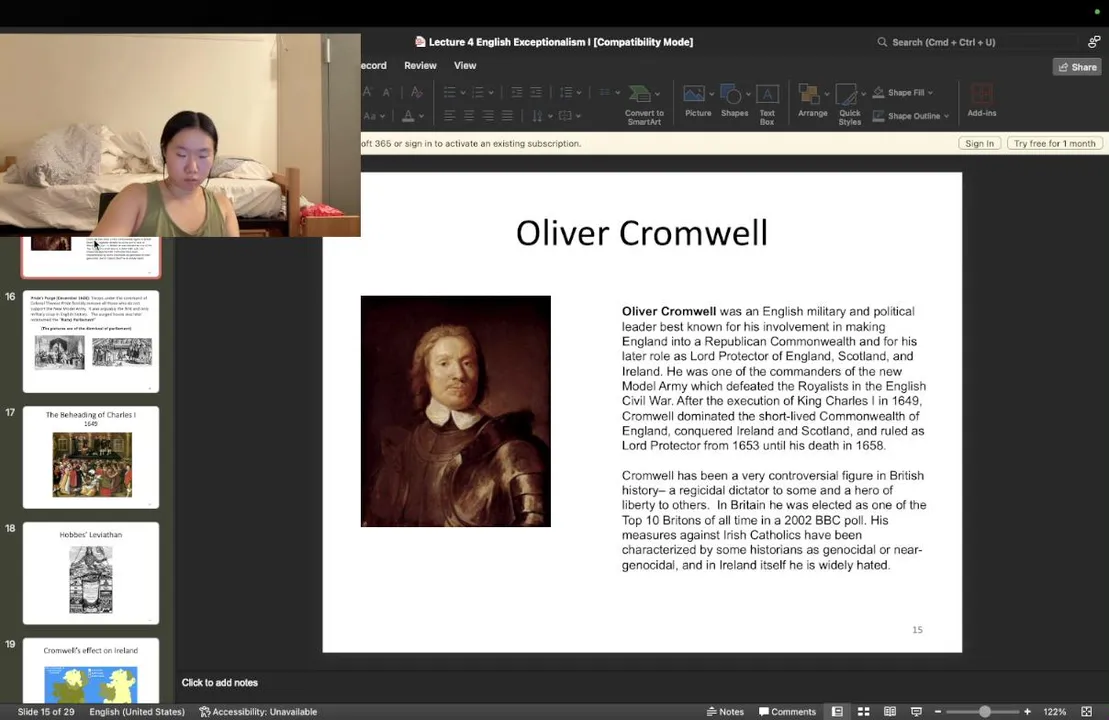The image size is (1109, 720).
Task: Click the bullet list icon
Action: coord(449,93)
